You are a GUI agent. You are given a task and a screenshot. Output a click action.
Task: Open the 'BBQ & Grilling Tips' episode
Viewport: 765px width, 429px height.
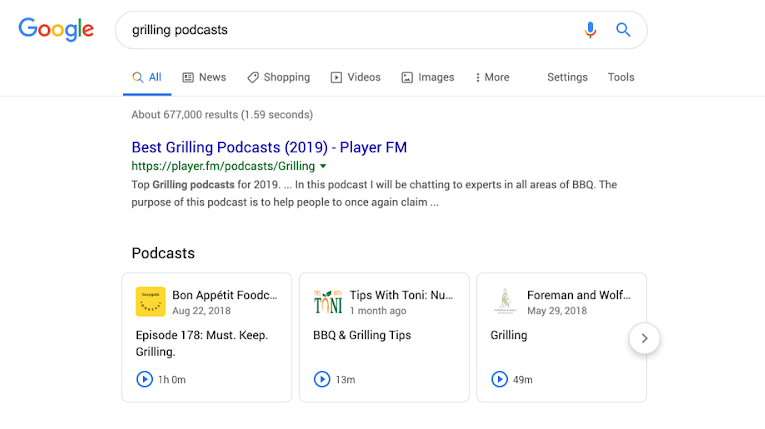click(362, 335)
